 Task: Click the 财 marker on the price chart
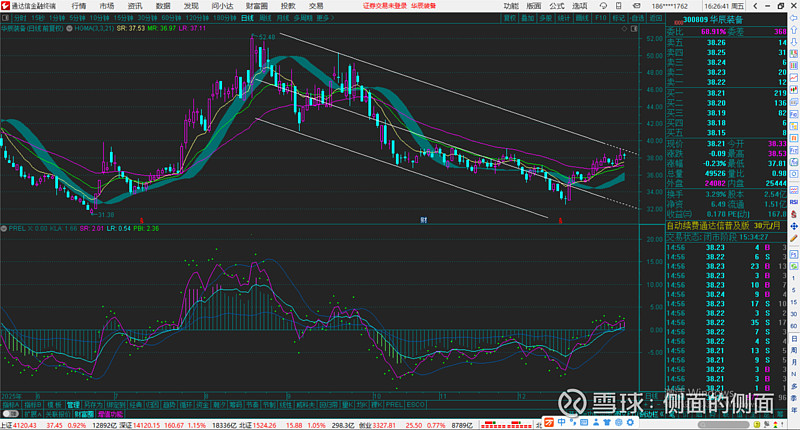[423, 220]
